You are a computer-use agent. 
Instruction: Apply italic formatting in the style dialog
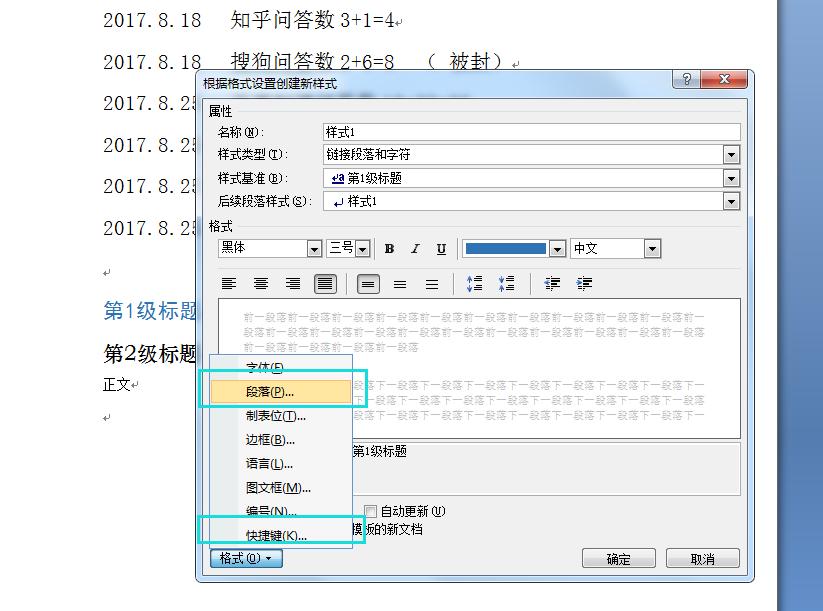coord(415,247)
